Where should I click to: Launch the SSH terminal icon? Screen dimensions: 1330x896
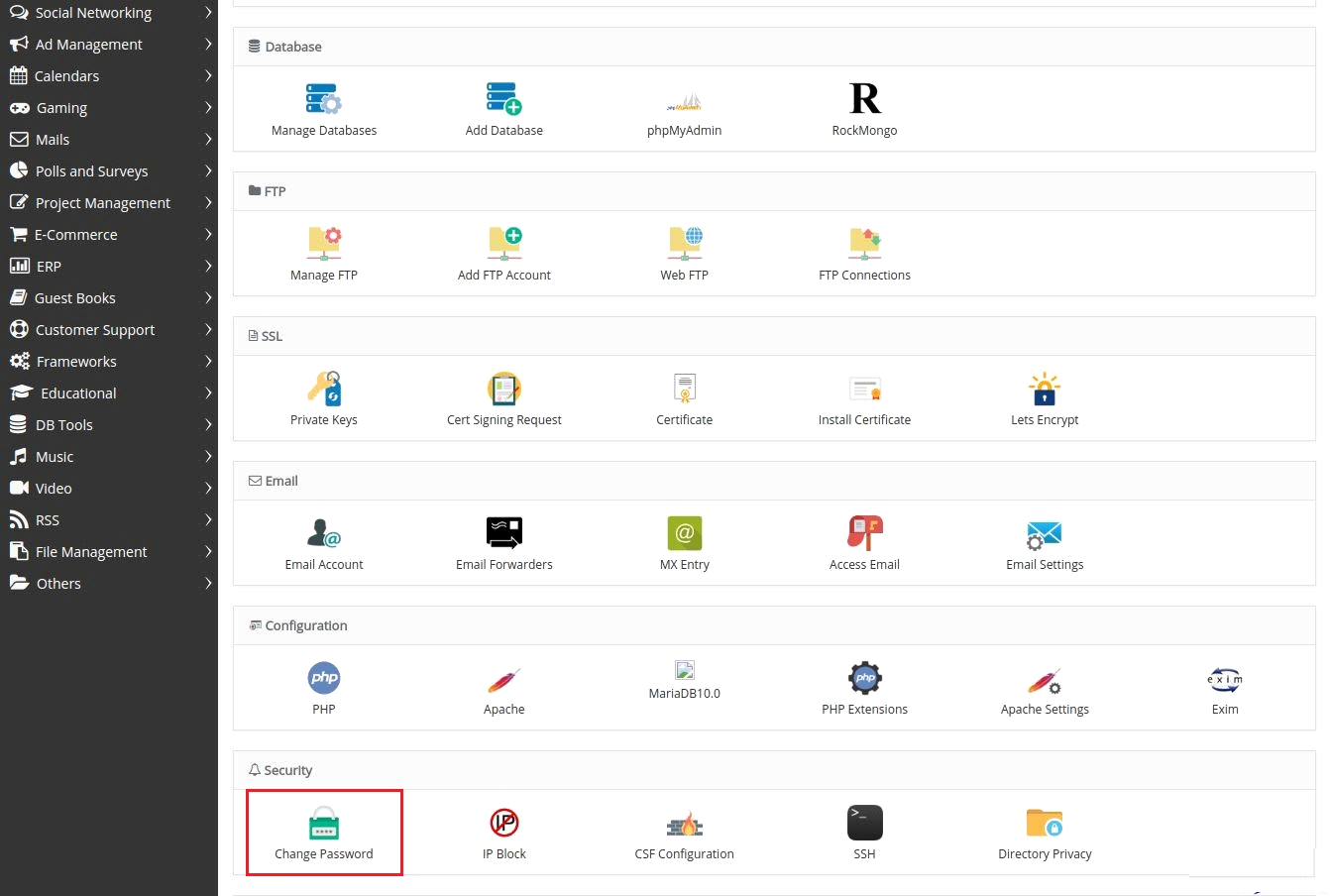click(864, 823)
